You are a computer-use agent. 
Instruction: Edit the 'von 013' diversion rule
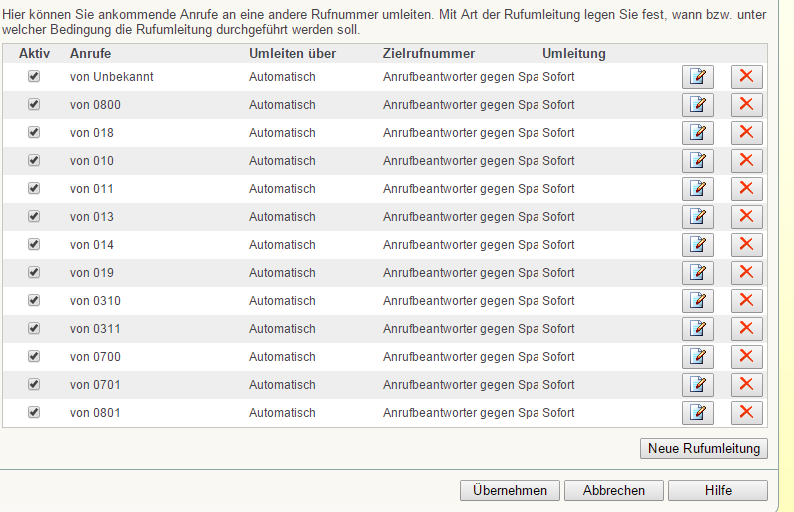pyautogui.click(x=697, y=217)
